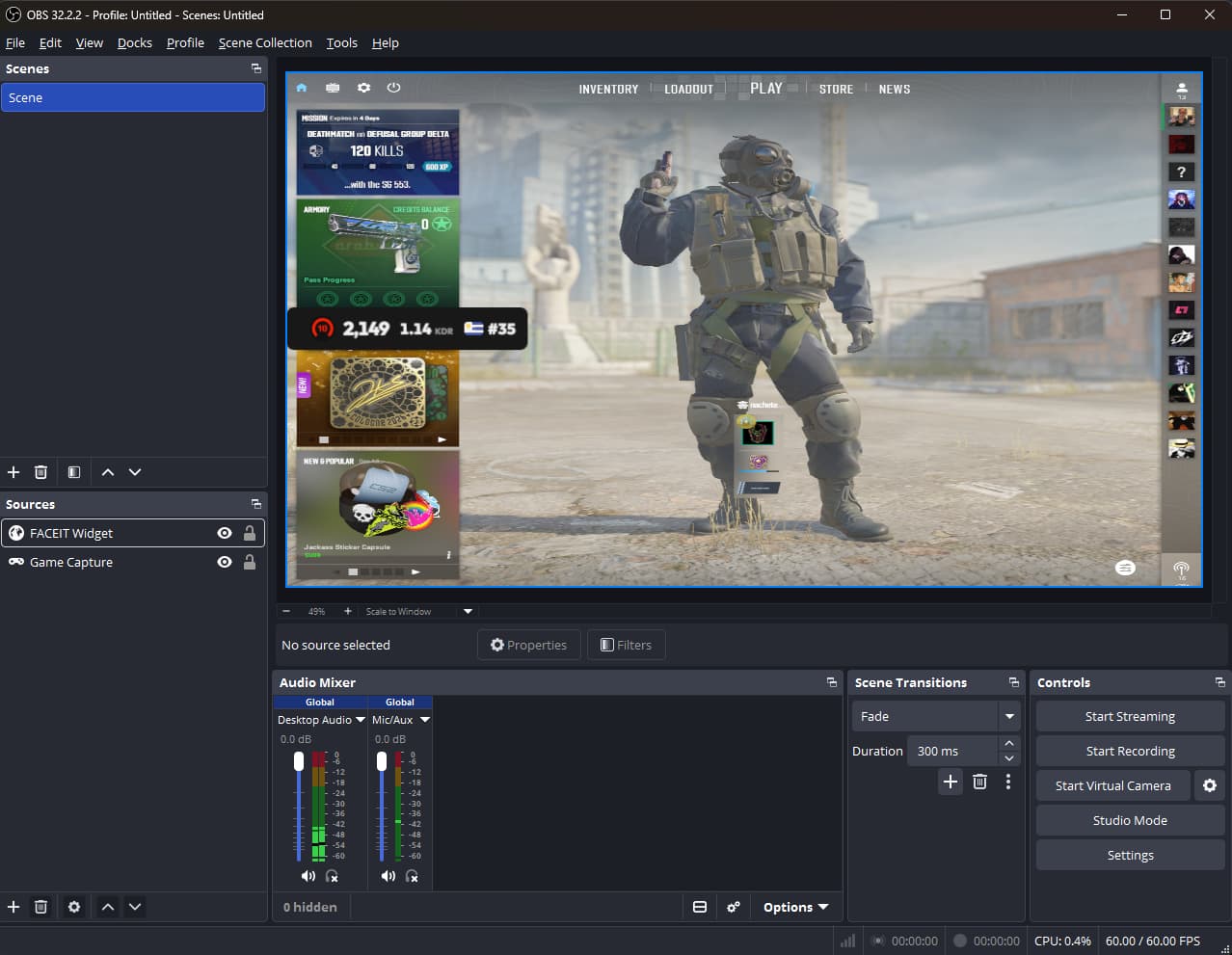Pop out the Scenes dock
This screenshot has height=955, width=1232.
[256, 68]
